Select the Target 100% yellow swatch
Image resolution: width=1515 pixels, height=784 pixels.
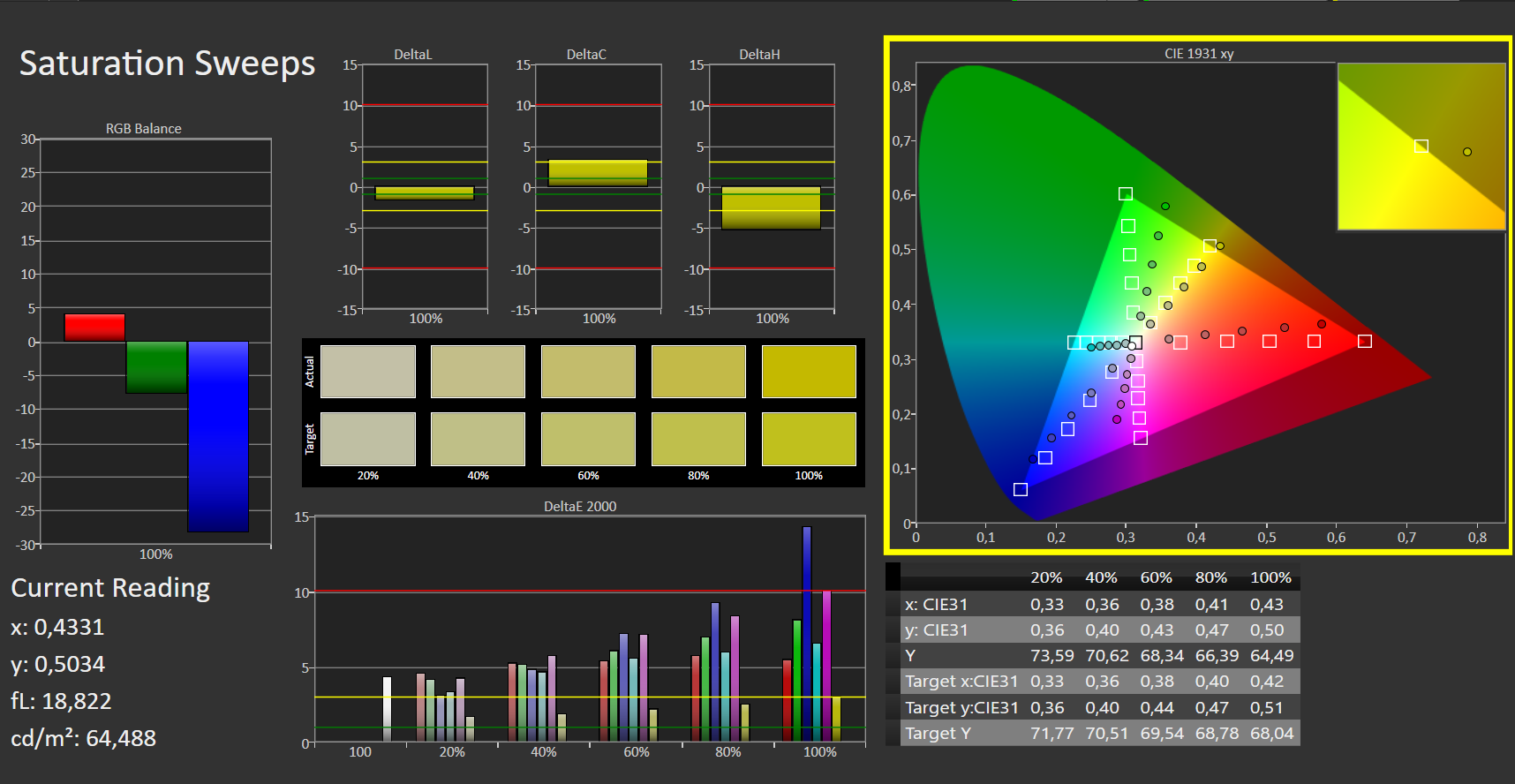tap(809, 439)
